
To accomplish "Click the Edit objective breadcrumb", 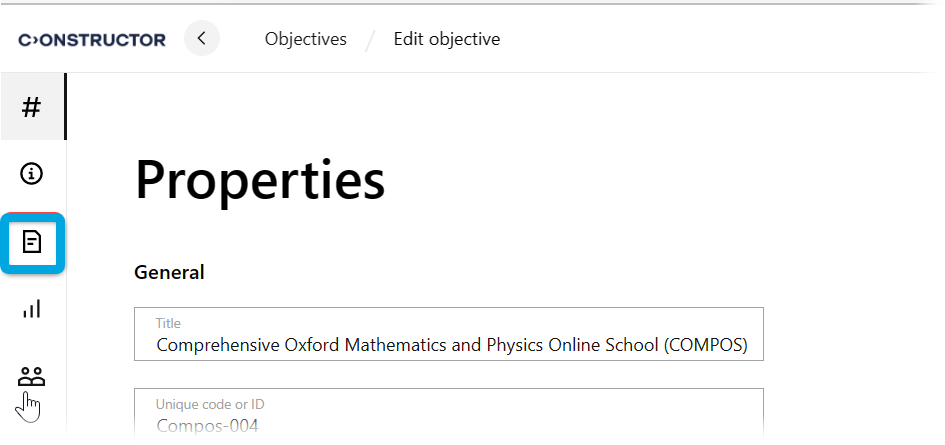I will [x=446, y=40].
